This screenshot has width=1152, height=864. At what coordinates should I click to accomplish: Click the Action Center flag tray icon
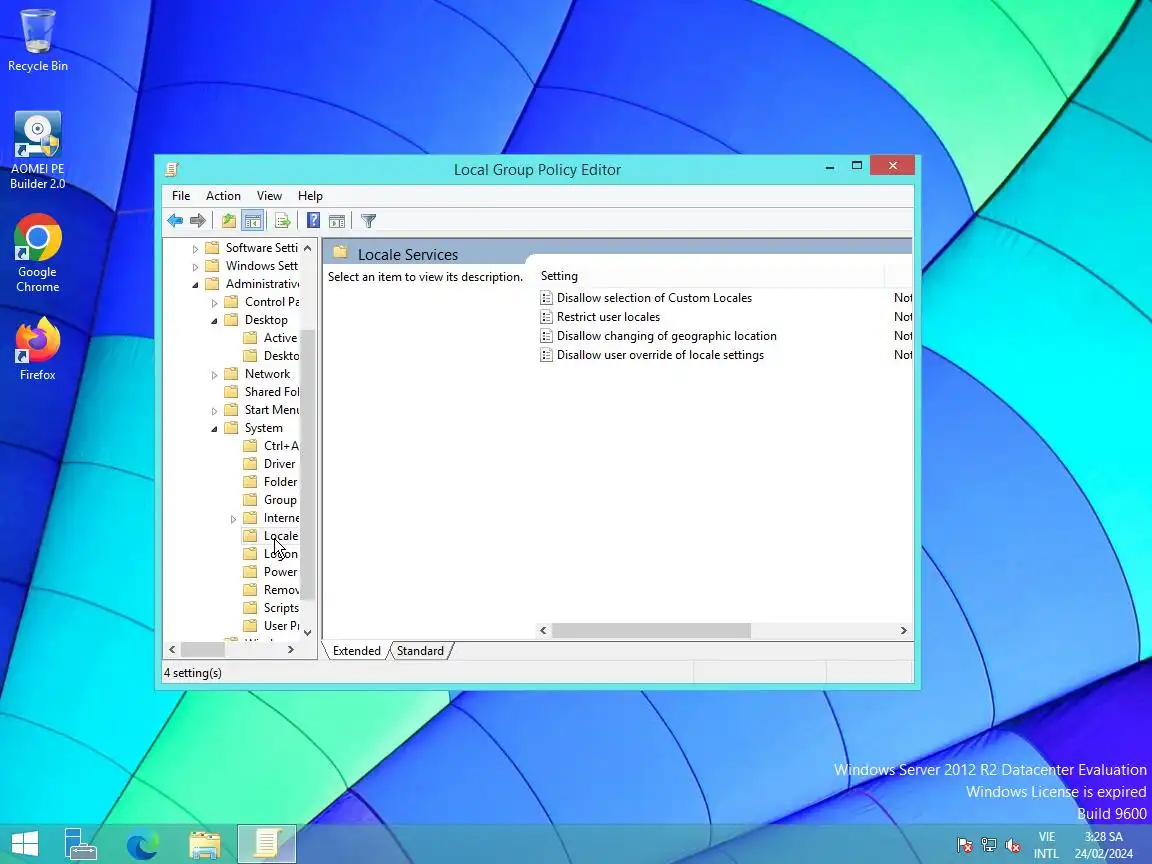coord(965,846)
